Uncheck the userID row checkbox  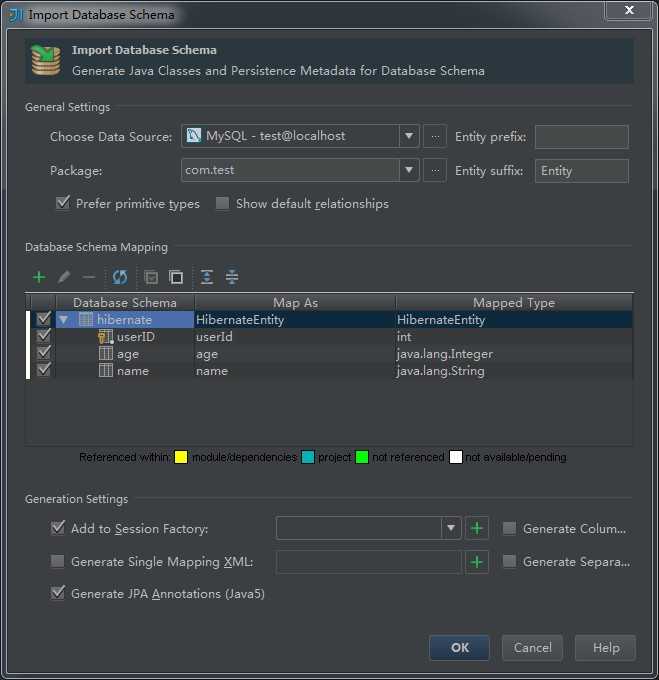coord(44,337)
